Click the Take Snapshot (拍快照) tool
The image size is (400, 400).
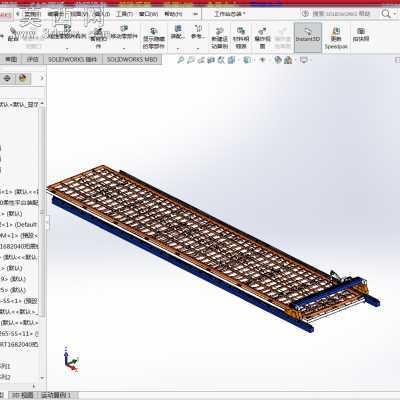pos(361,34)
